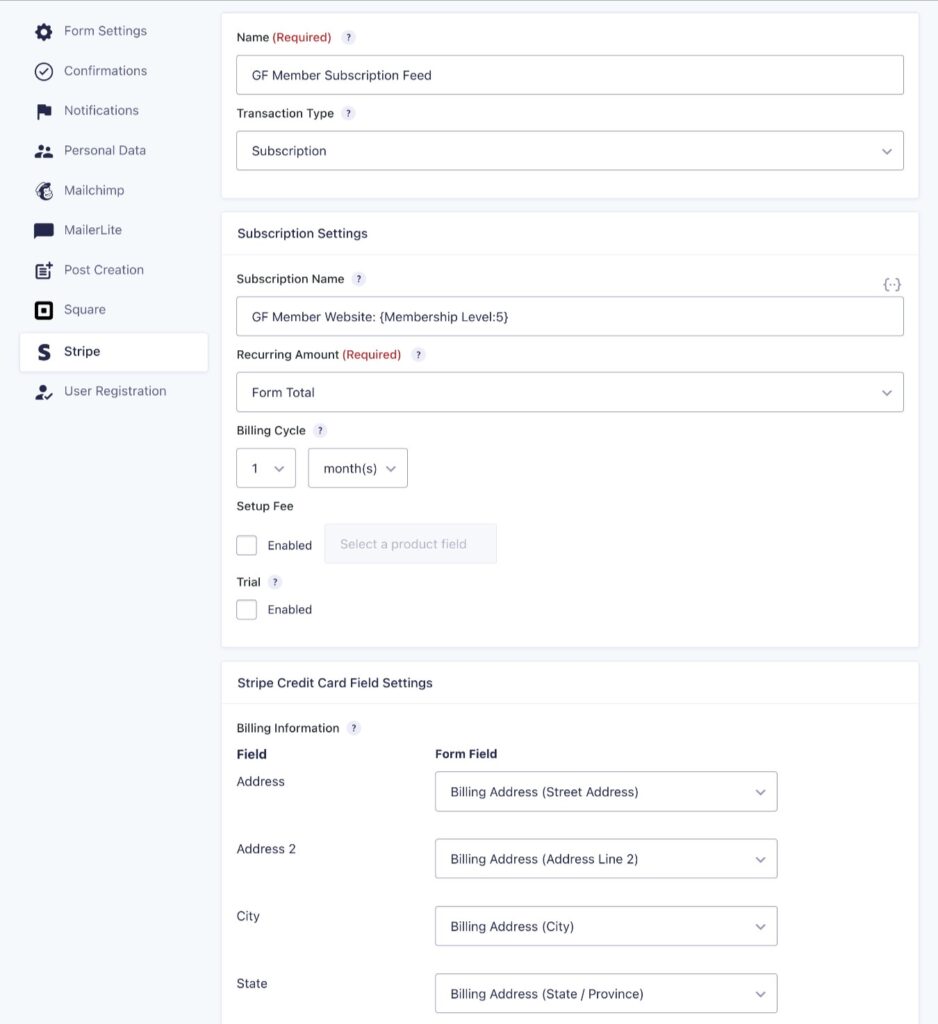
Task: Click the Stripe Credit Card Field Settings heading
Action: [335, 683]
